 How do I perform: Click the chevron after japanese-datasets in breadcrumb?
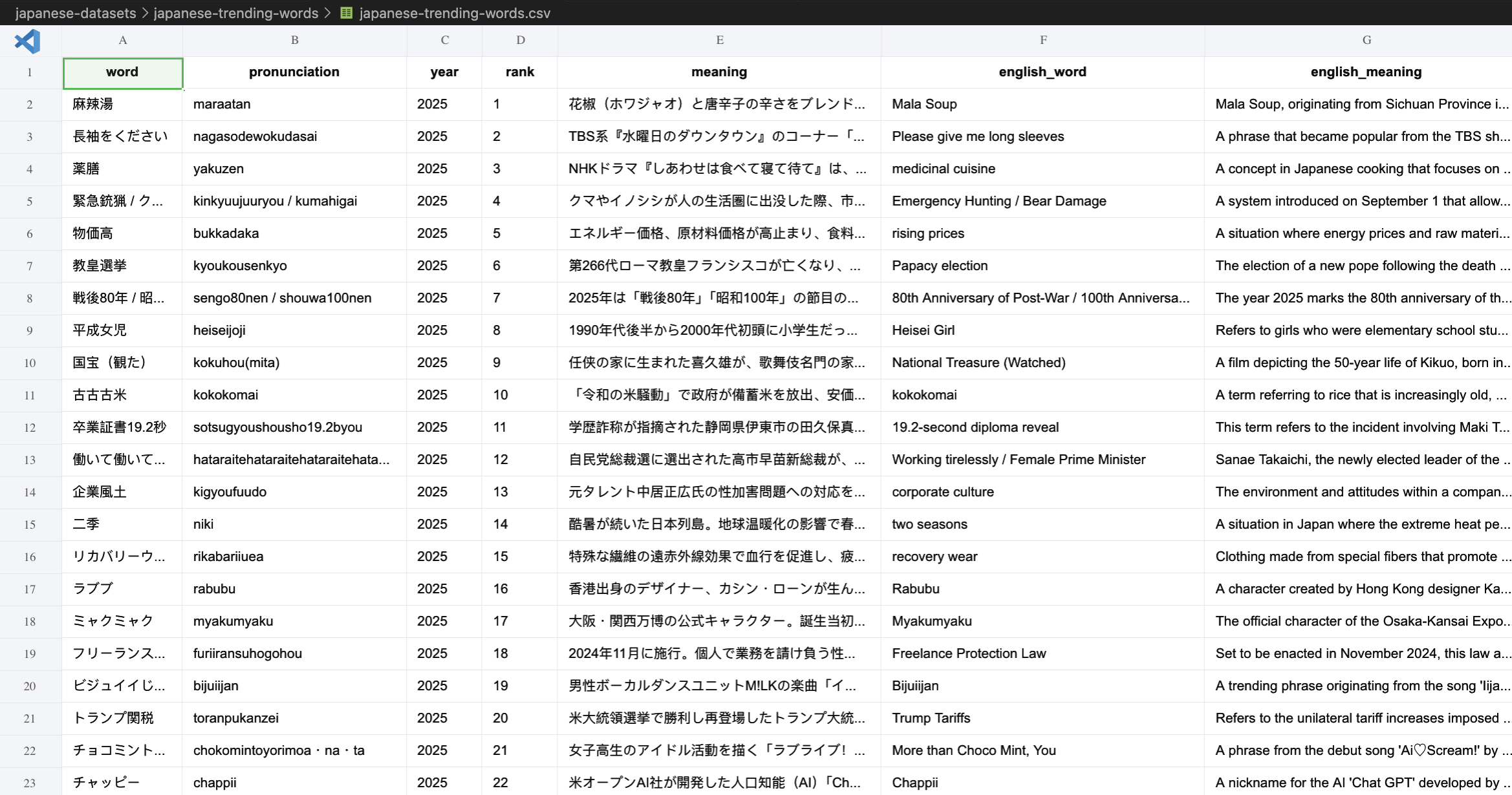click(x=146, y=13)
